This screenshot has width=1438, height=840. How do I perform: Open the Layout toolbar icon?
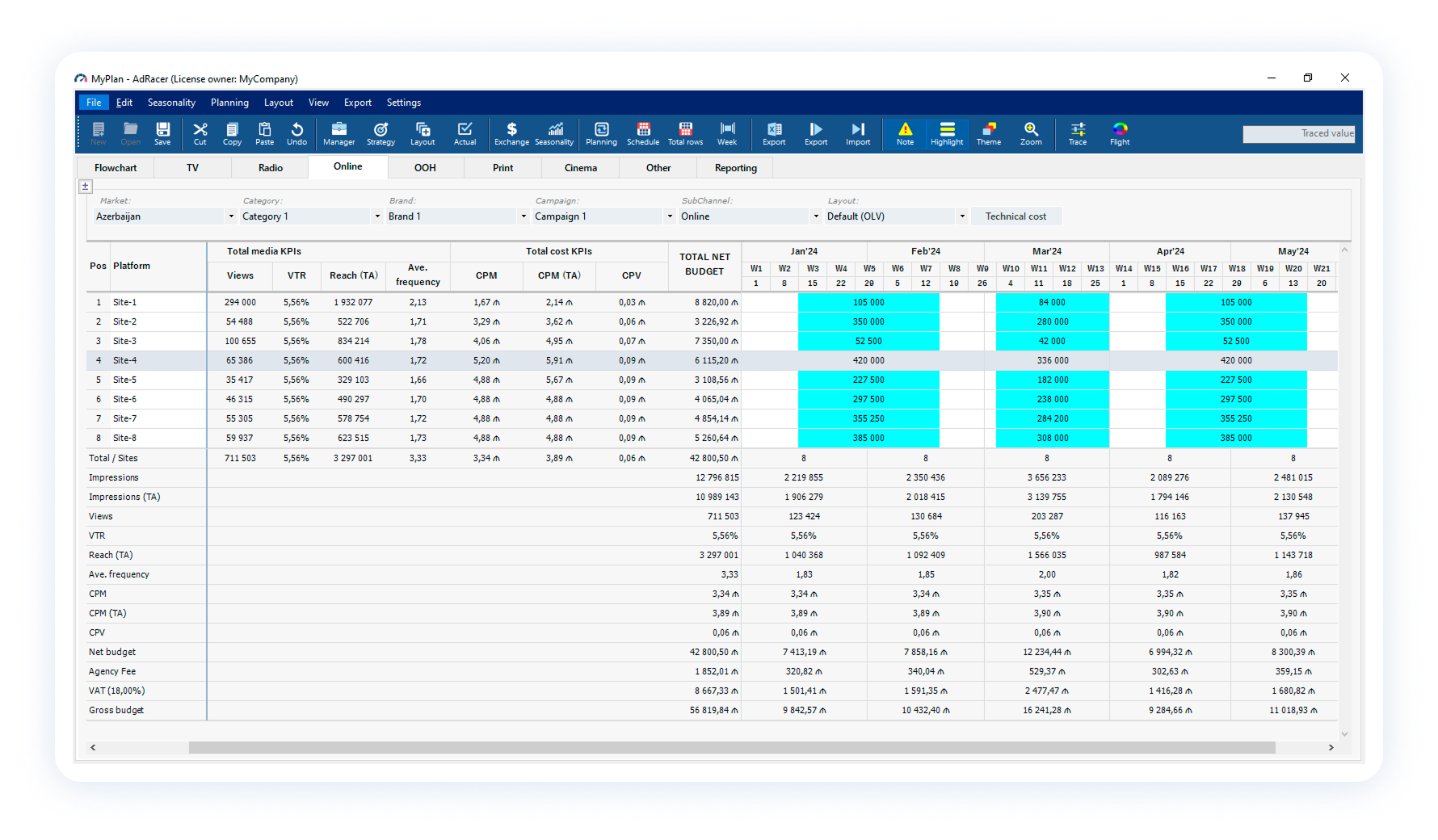pyautogui.click(x=423, y=133)
